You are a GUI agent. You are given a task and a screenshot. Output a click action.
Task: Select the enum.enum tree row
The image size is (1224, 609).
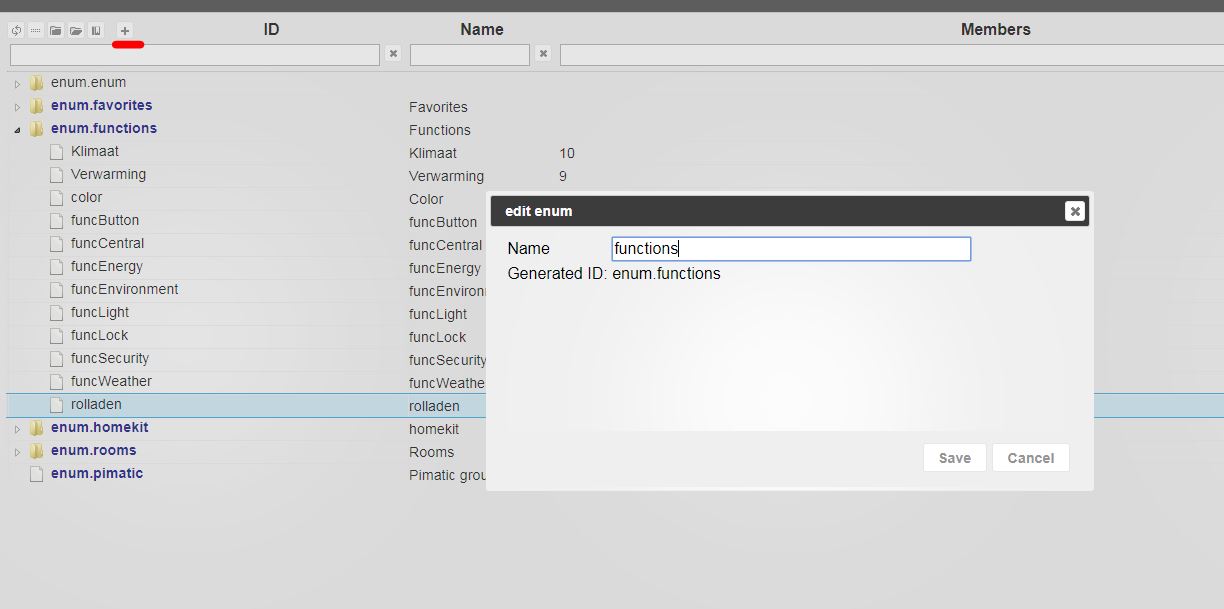pos(88,83)
